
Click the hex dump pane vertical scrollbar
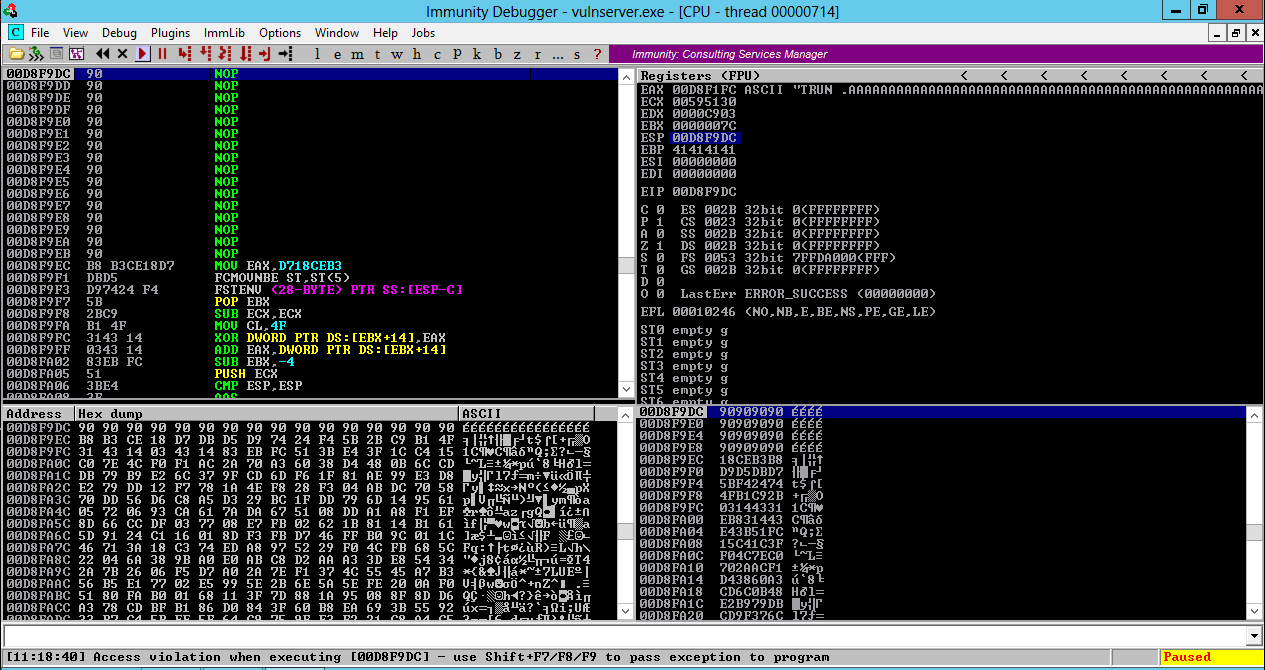coord(626,514)
